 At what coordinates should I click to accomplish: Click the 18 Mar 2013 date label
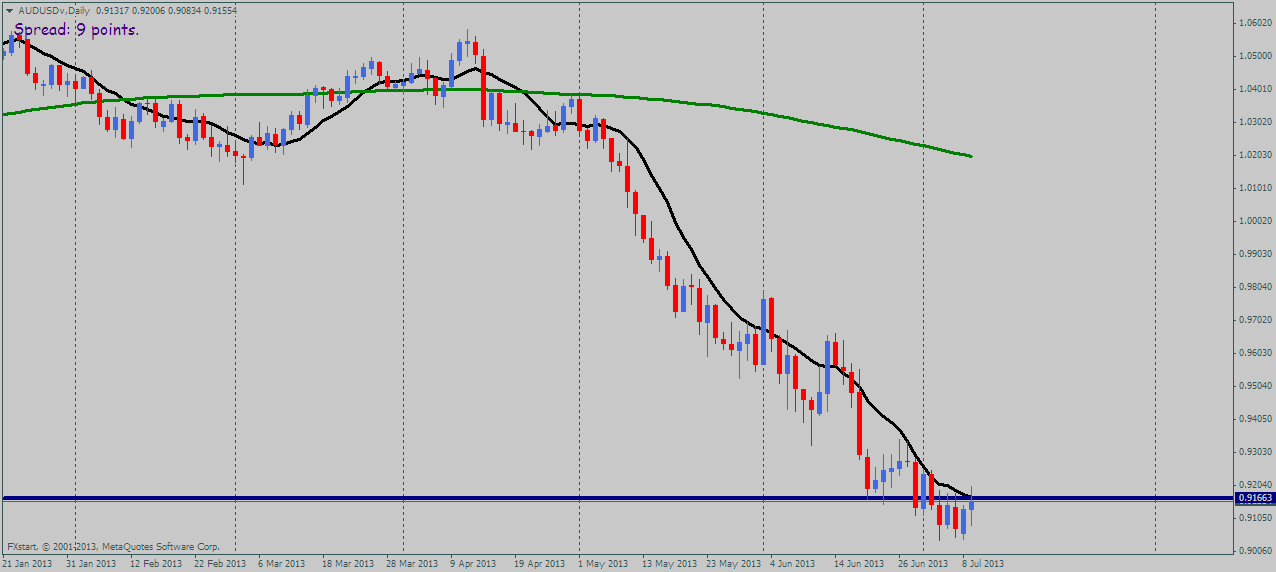tap(349, 564)
